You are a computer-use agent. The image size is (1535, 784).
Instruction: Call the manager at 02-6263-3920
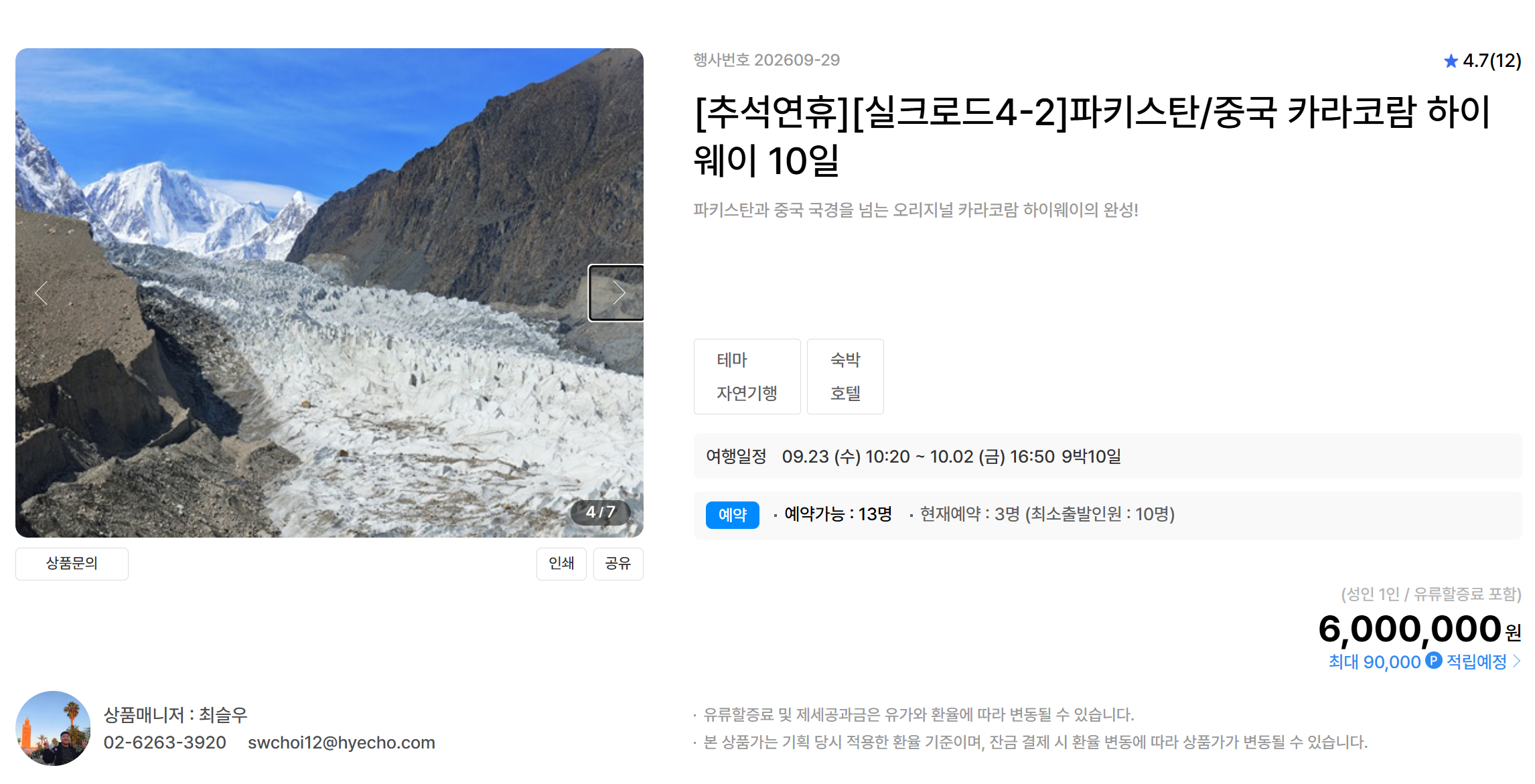pyautogui.click(x=165, y=742)
